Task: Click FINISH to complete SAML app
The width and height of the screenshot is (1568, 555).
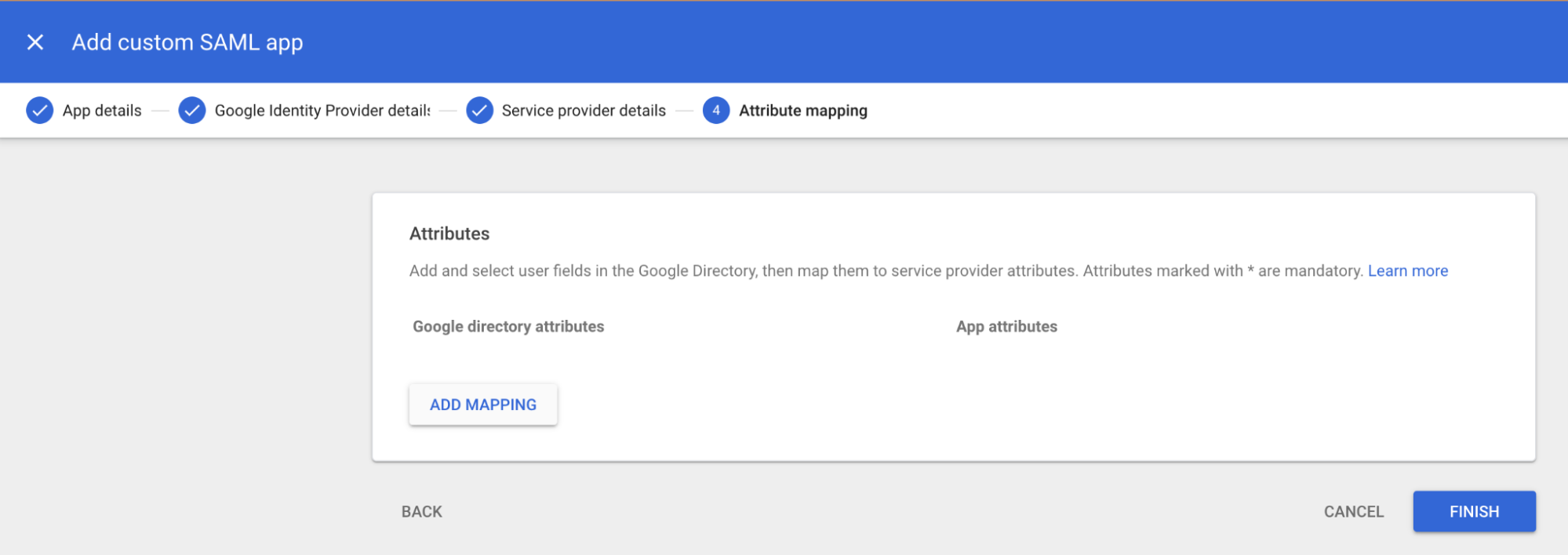Action: [1474, 512]
